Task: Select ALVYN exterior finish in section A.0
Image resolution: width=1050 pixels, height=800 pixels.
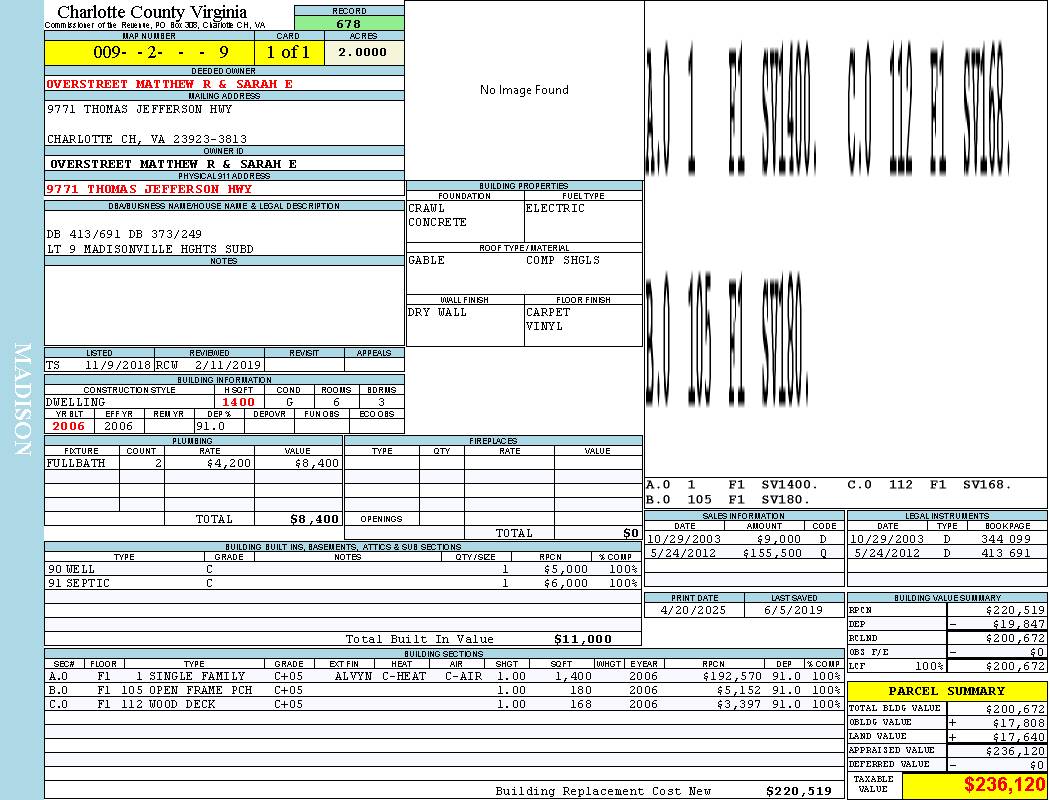Action: tap(353, 676)
